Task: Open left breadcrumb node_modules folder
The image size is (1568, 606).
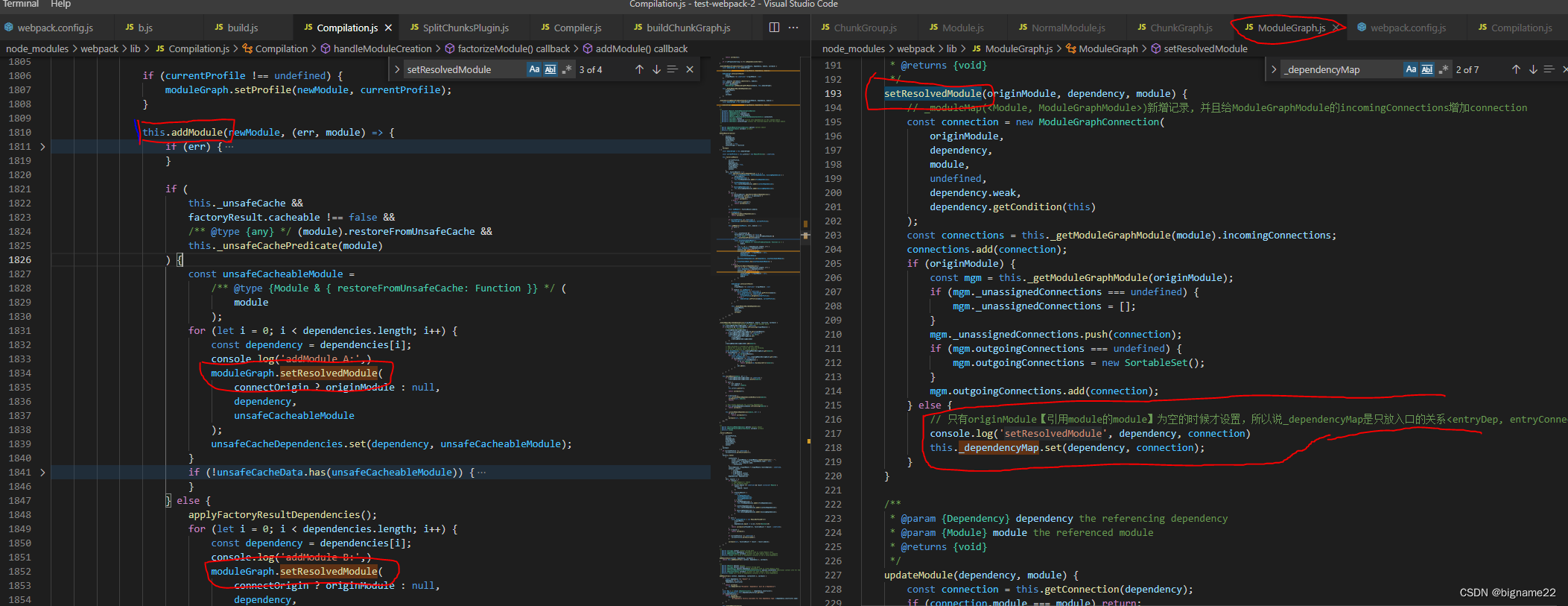Action: point(37,48)
